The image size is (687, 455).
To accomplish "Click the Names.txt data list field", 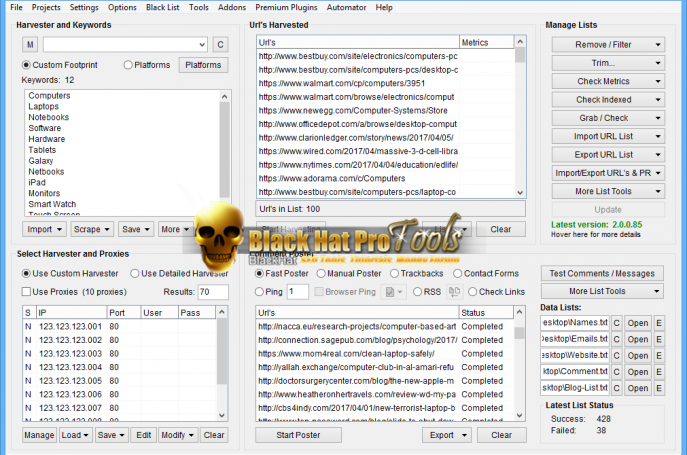I will coord(575,323).
